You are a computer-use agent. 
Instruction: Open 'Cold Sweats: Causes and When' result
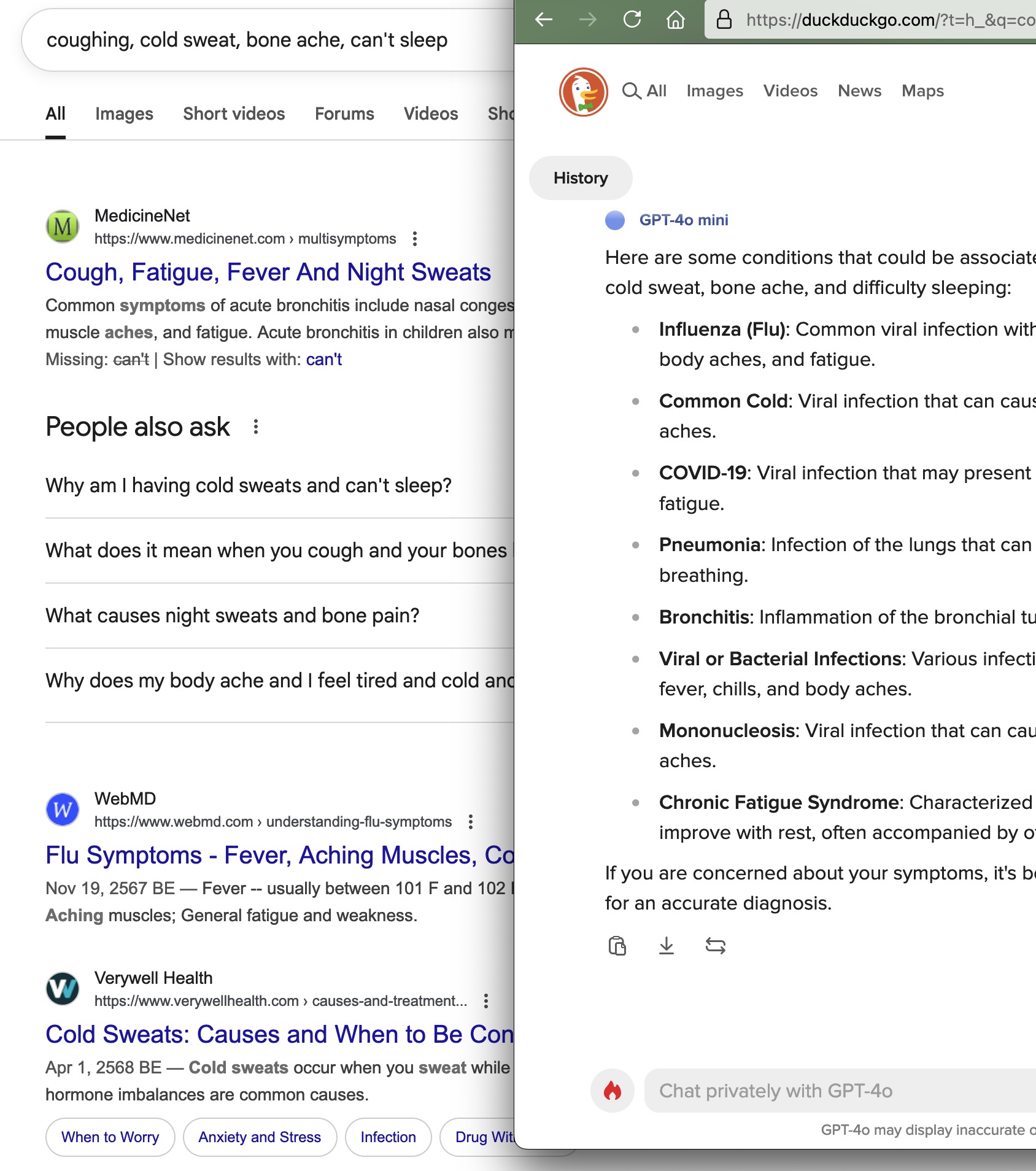(x=280, y=1034)
